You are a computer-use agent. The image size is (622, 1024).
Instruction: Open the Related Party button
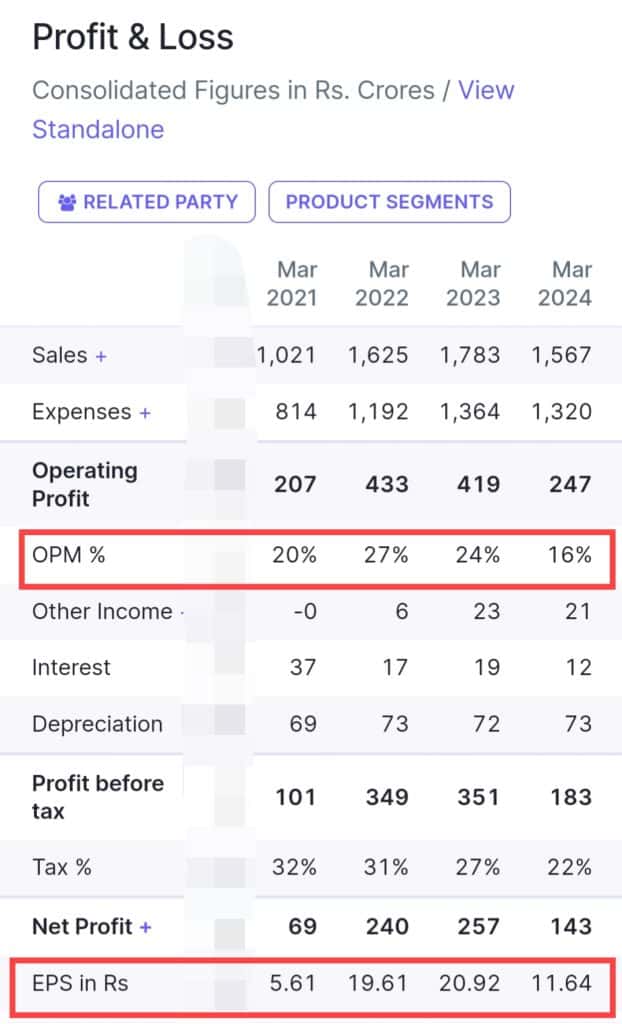pyautogui.click(x=147, y=202)
